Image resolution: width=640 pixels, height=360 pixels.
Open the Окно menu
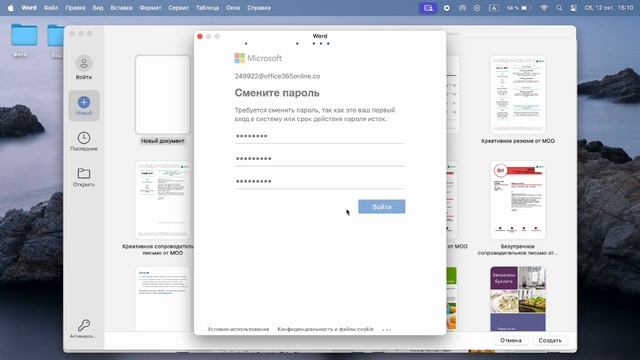(233, 8)
